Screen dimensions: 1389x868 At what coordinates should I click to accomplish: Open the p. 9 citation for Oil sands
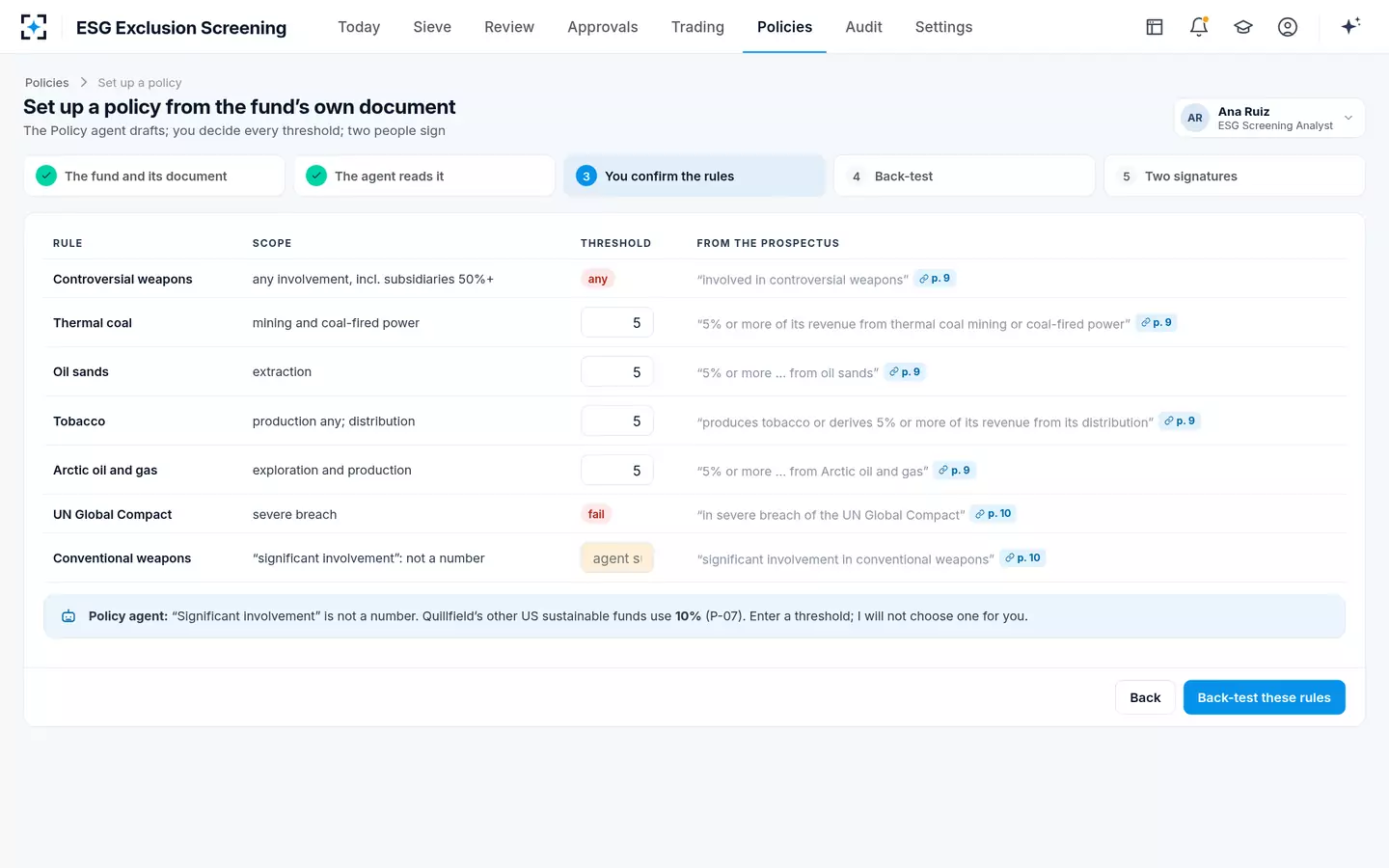(905, 372)
